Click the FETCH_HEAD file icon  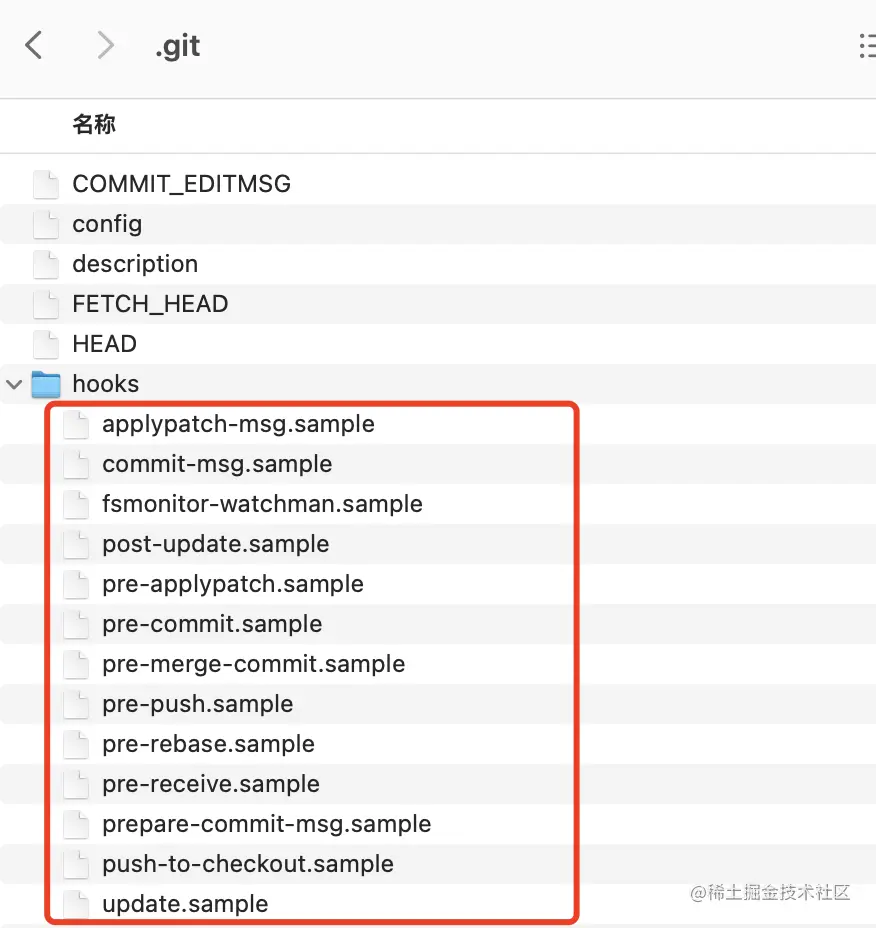click(x=46, y=304)
